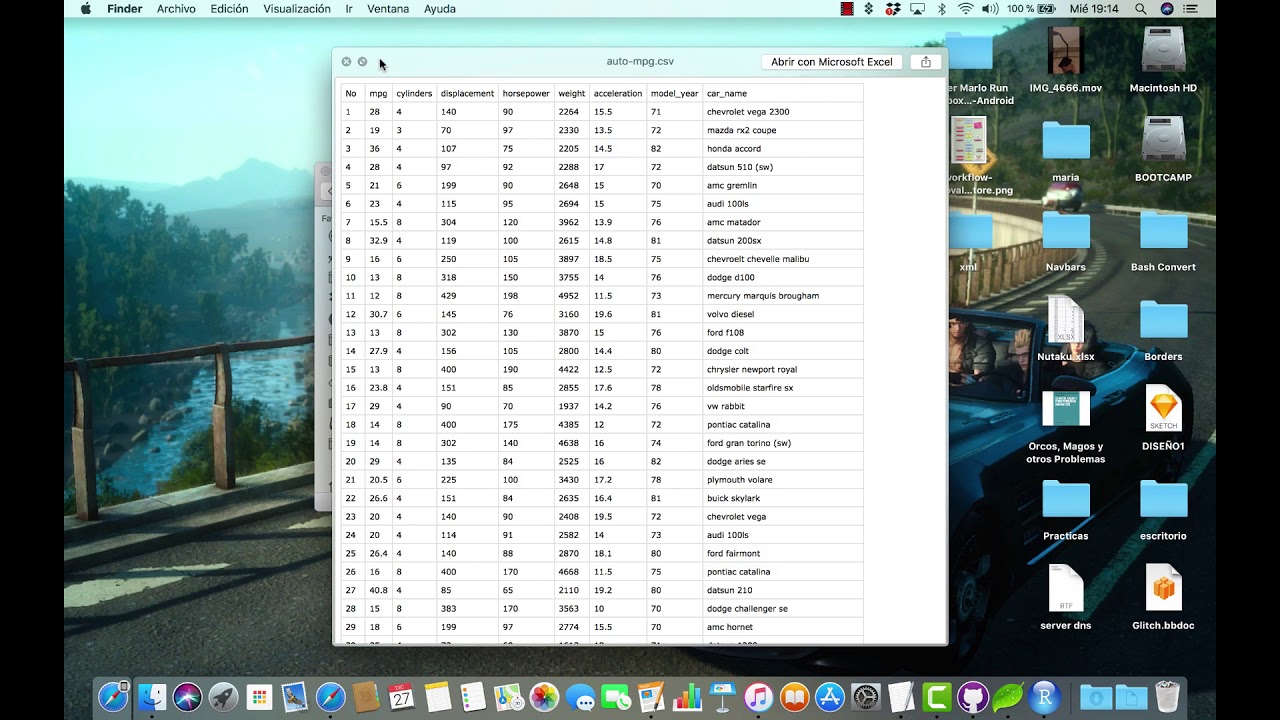Select the BOOTCAMP drive on desktop
Image resolution: width=1280 pixels, height=720 pixels.
1163,149
